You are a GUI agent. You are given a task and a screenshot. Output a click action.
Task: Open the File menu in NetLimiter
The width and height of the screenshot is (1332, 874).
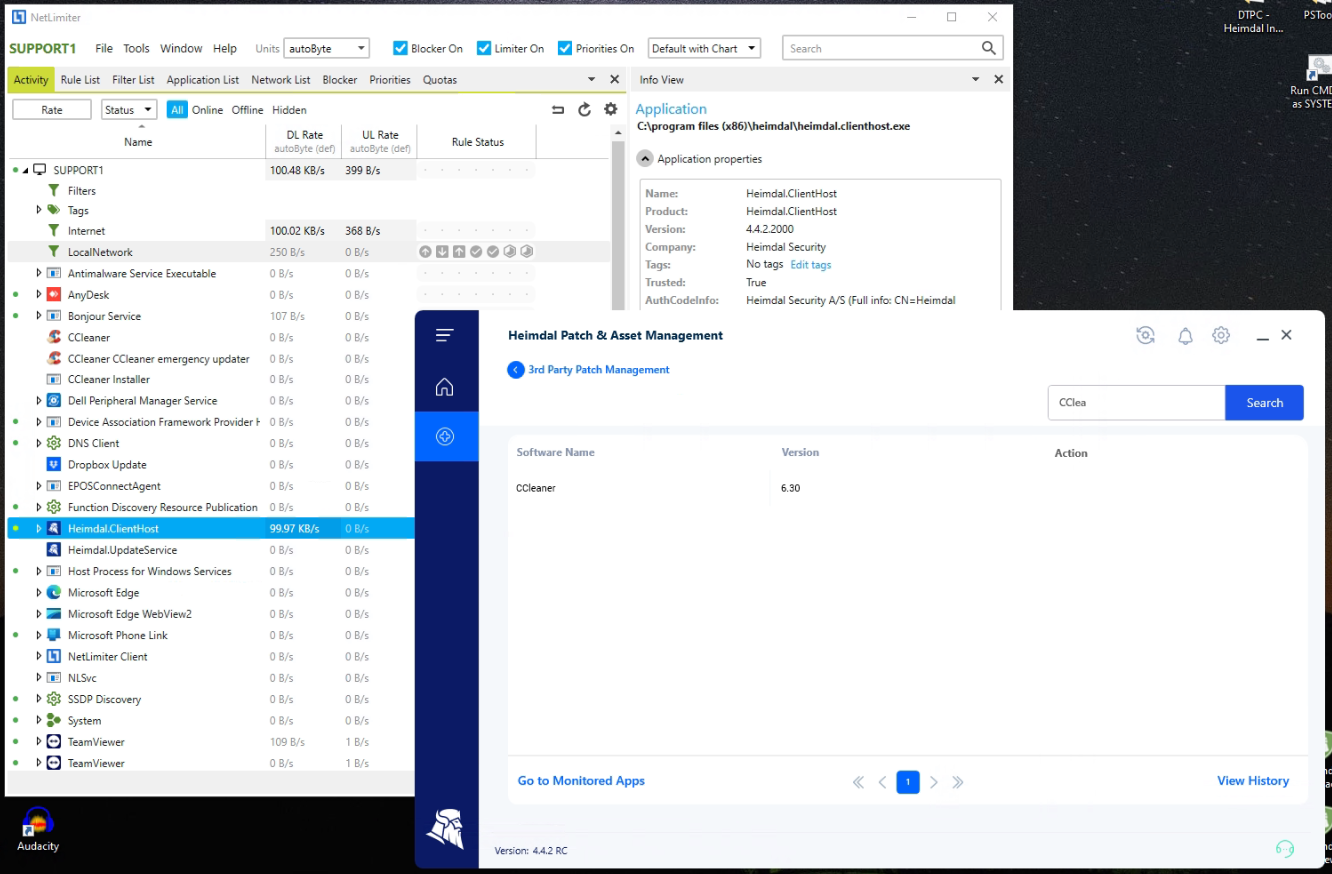(104, 48)
